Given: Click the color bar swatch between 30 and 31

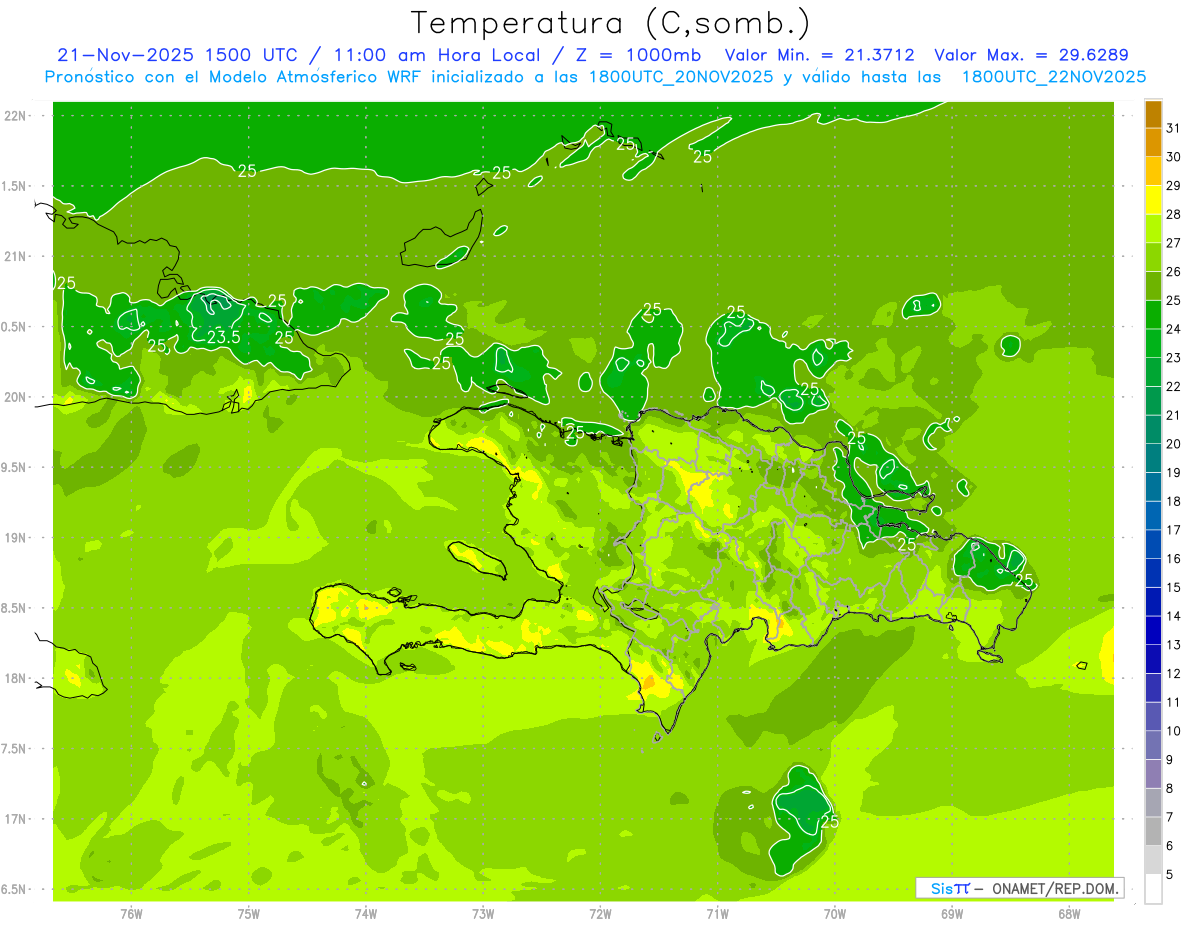Looking at the screenshot, I should coord(1153,143).
